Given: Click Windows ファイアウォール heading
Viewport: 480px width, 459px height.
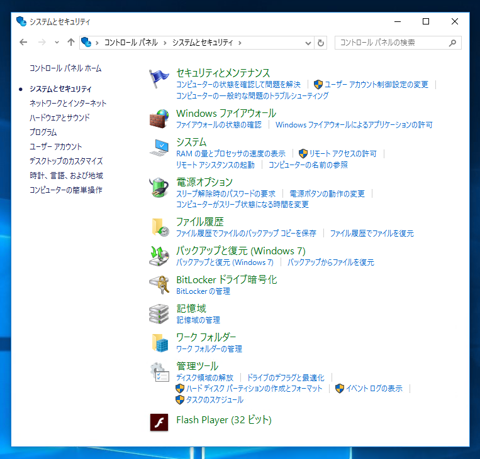Looking at the screenshot, I should tap(226, 113).
